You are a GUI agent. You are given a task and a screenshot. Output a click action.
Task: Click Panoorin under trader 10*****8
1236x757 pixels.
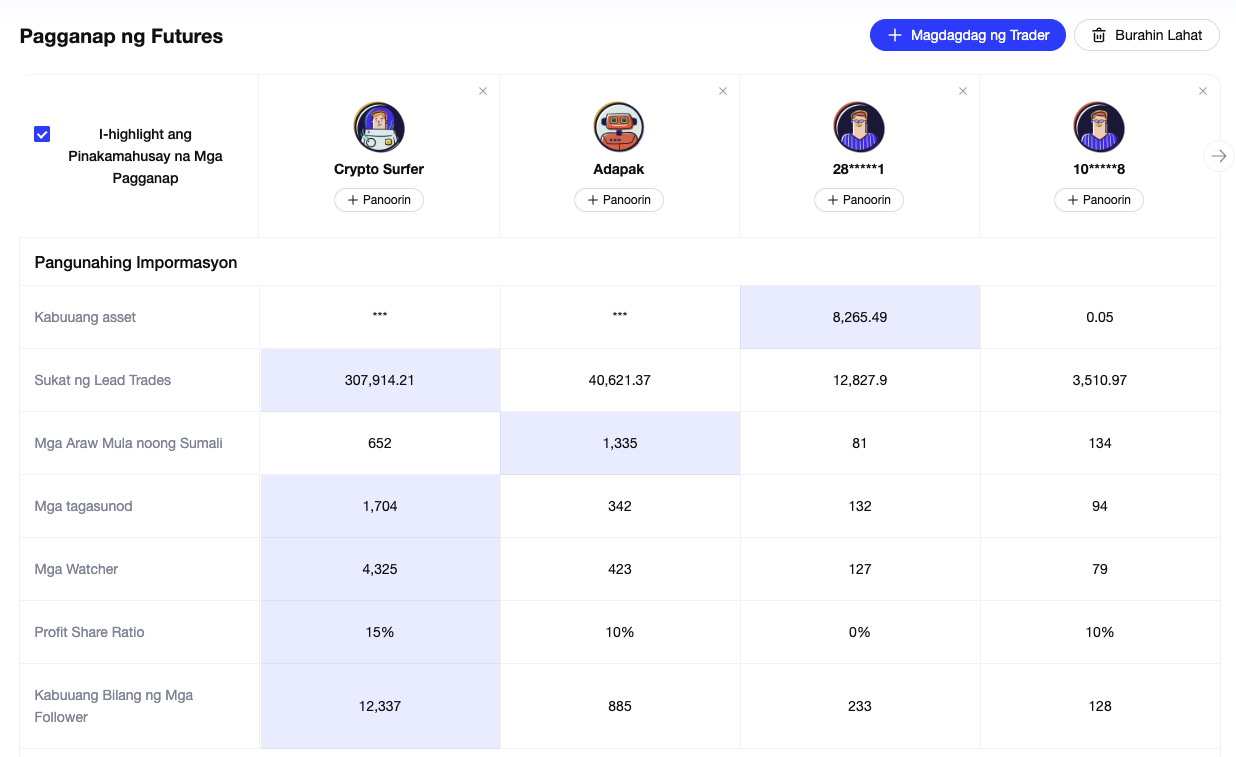1099,200
